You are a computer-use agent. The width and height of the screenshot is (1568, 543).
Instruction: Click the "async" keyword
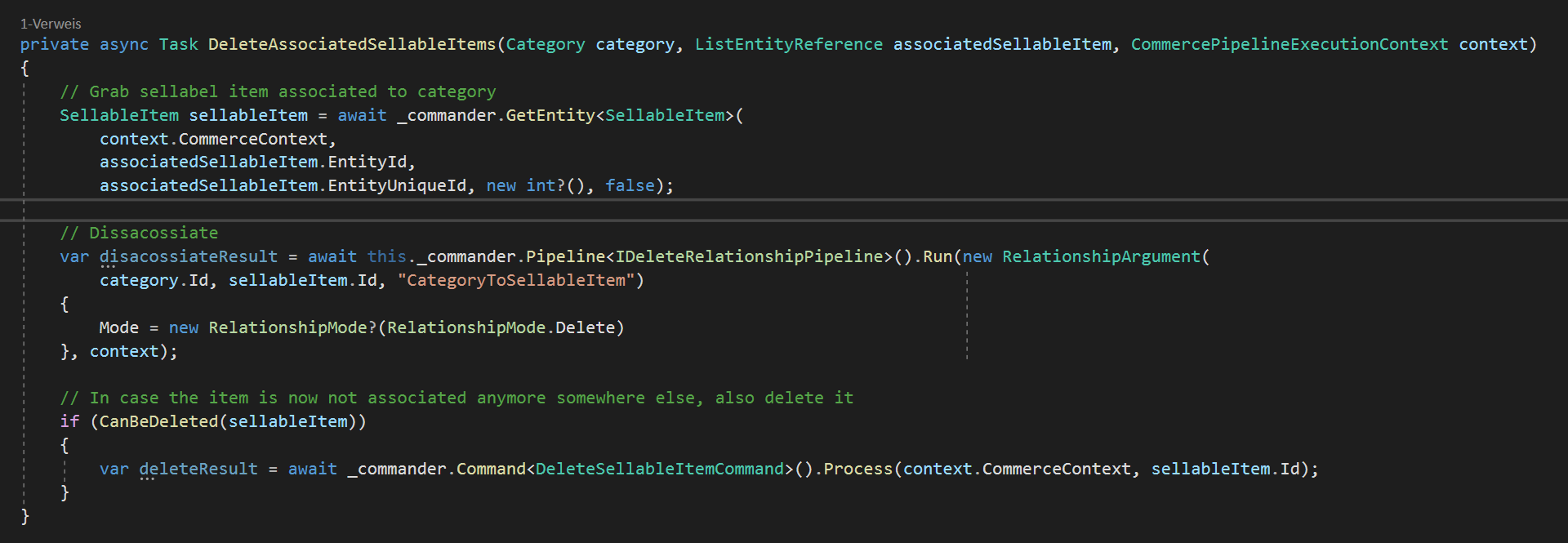pyautogui.click(x=124, y=44)
